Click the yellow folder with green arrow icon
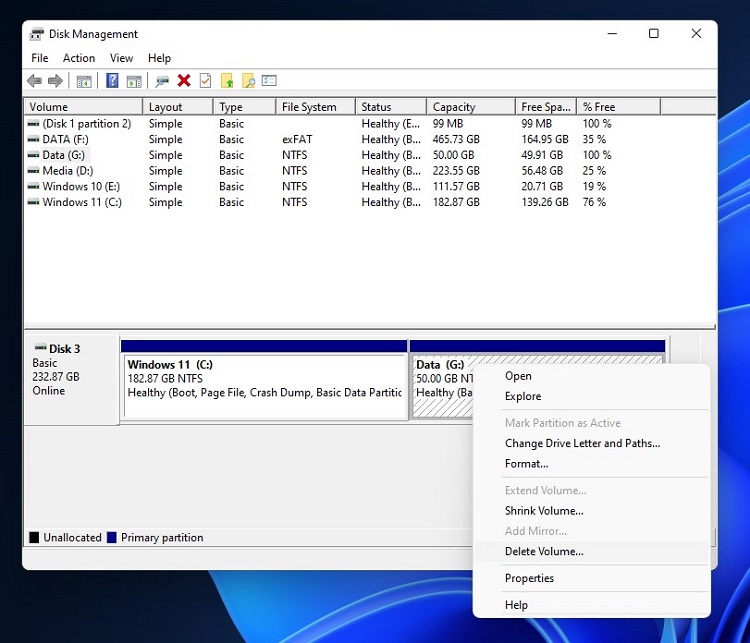This screenshot has width=750, height=643. pos(227,80)
